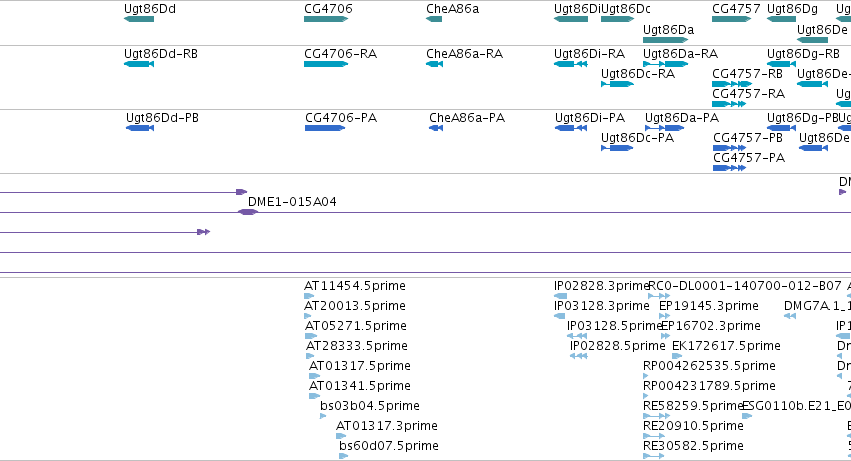This screenshot has width=851, height=461.
Task: Select the DME1-015A04 purple feature glyph
Action: point(248,212)
